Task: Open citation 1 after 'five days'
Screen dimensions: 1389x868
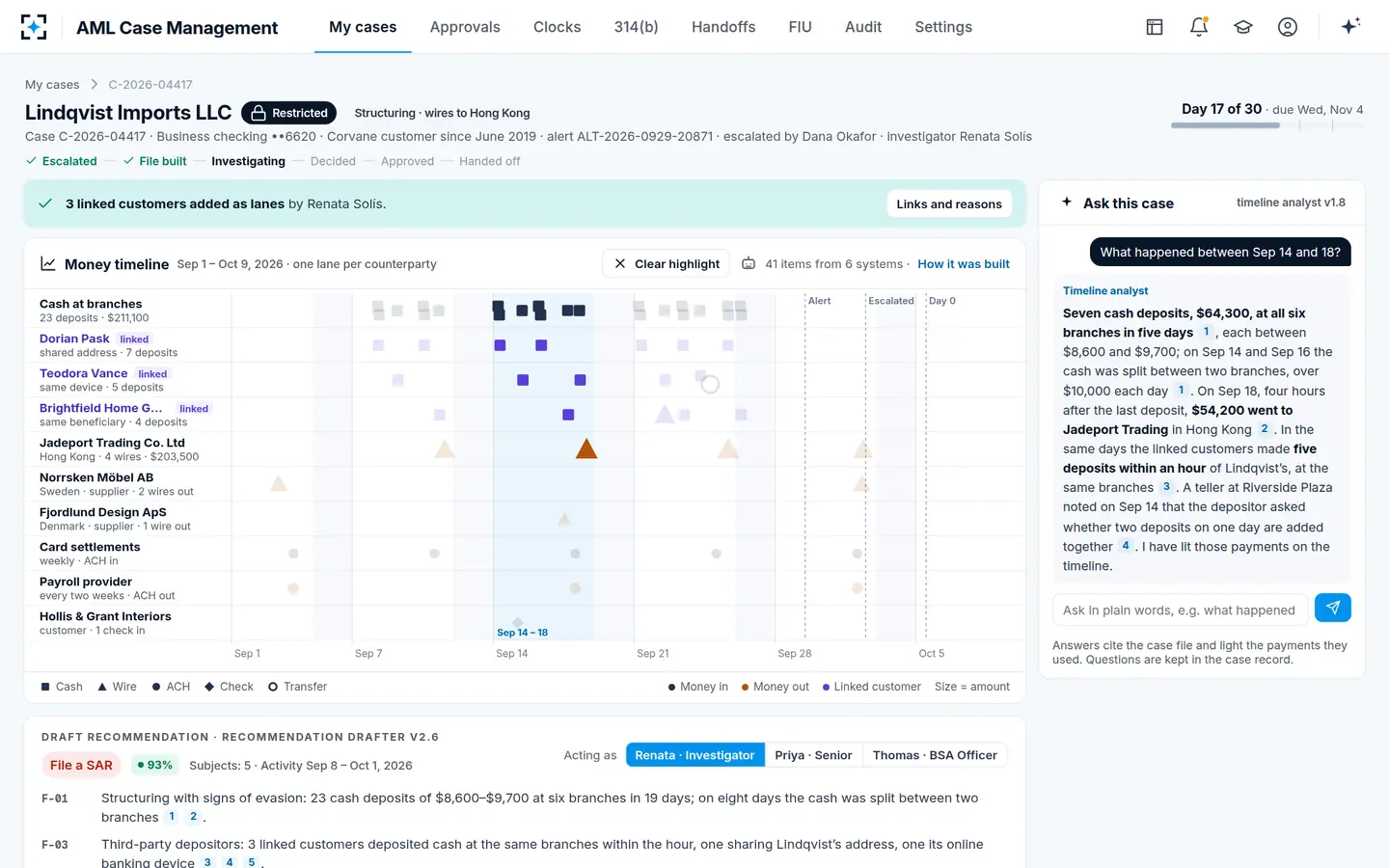Action: coord(1206,332)
